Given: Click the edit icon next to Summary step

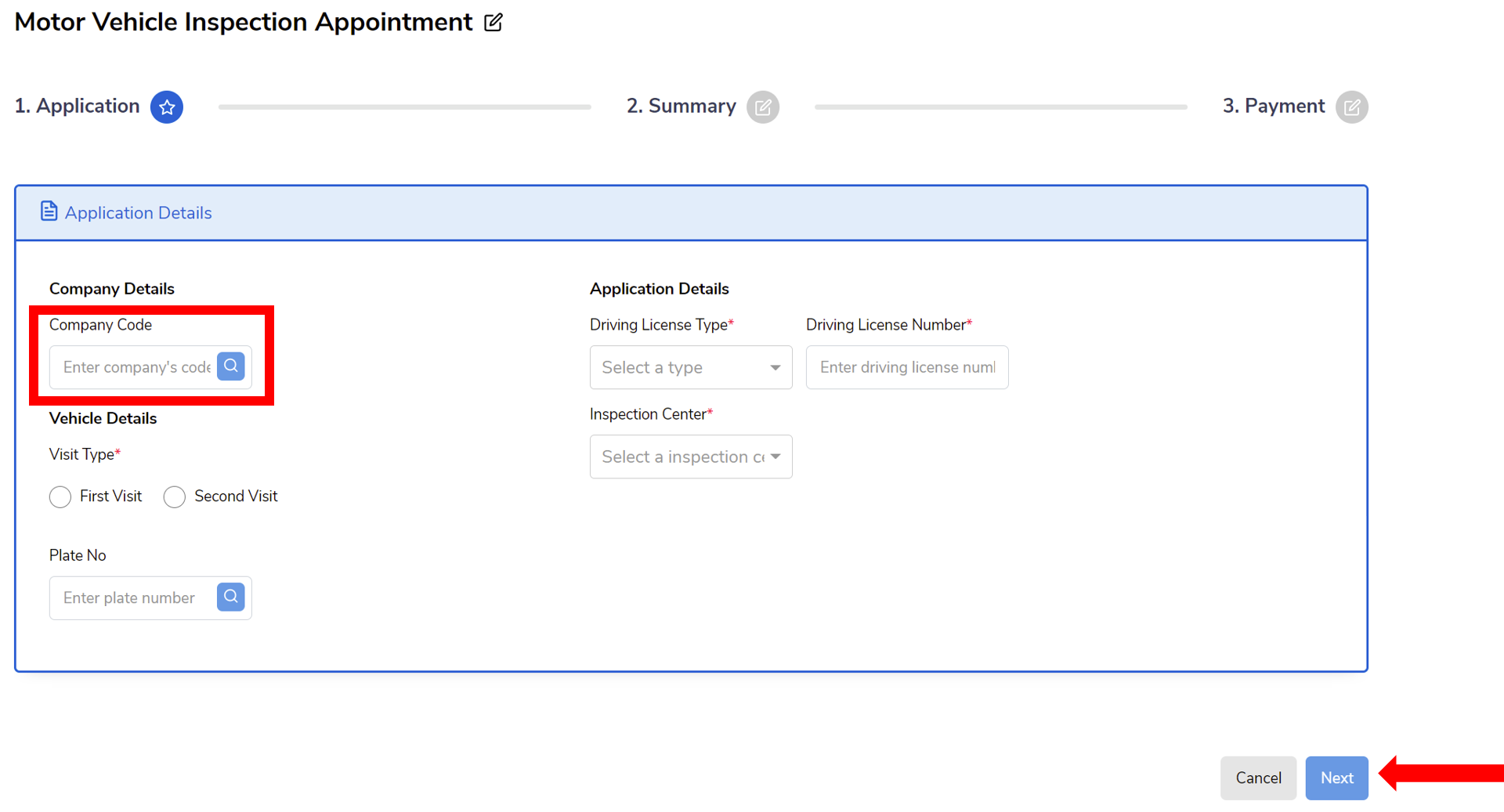Looking at the screenshot, I should click(x=764, y=106).
